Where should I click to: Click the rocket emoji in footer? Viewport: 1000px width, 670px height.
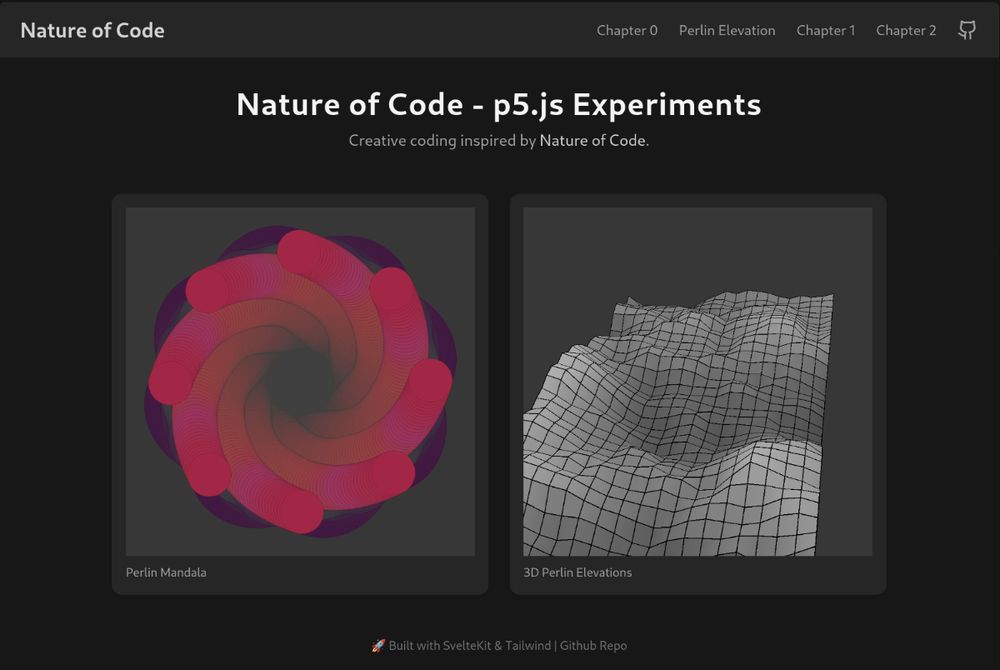(x=378, y=645)
